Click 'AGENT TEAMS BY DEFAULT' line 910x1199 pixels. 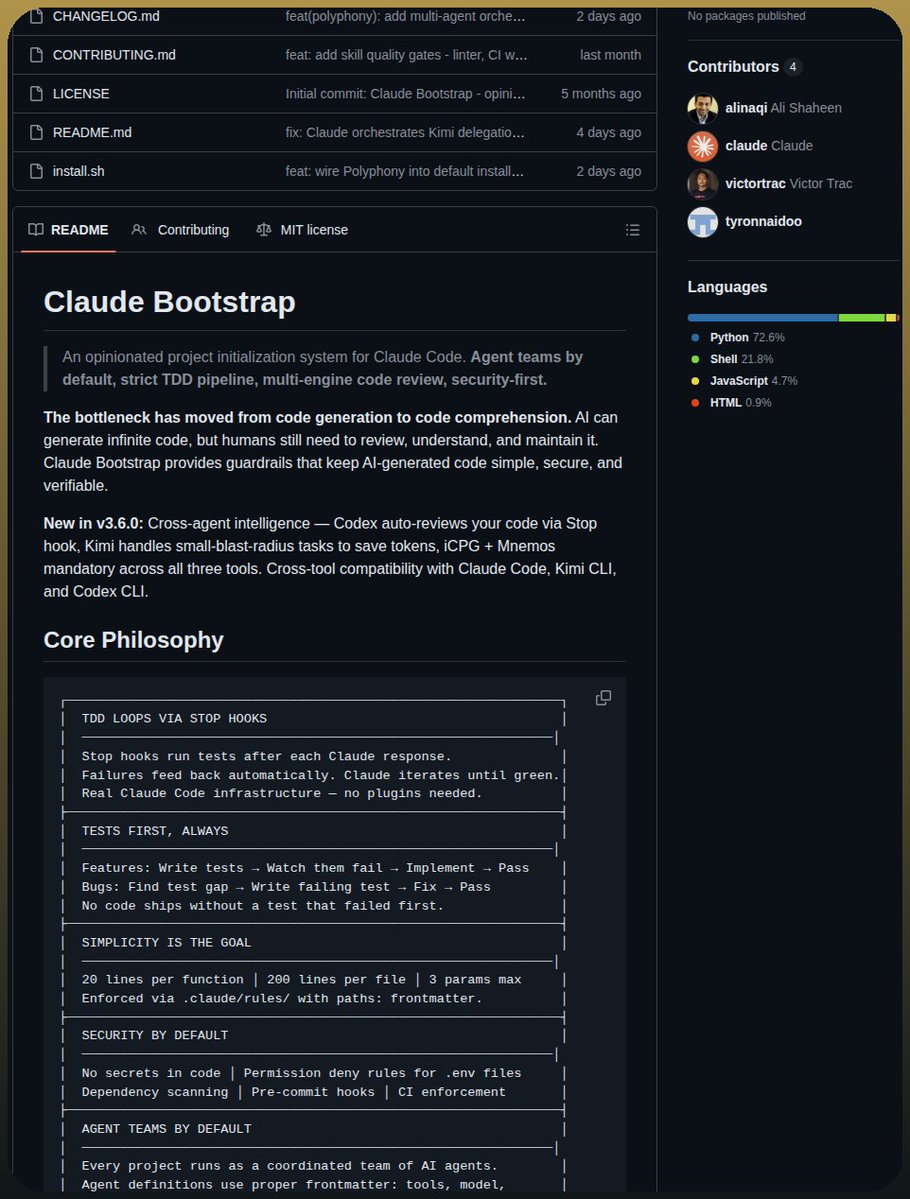[167, 1129]
